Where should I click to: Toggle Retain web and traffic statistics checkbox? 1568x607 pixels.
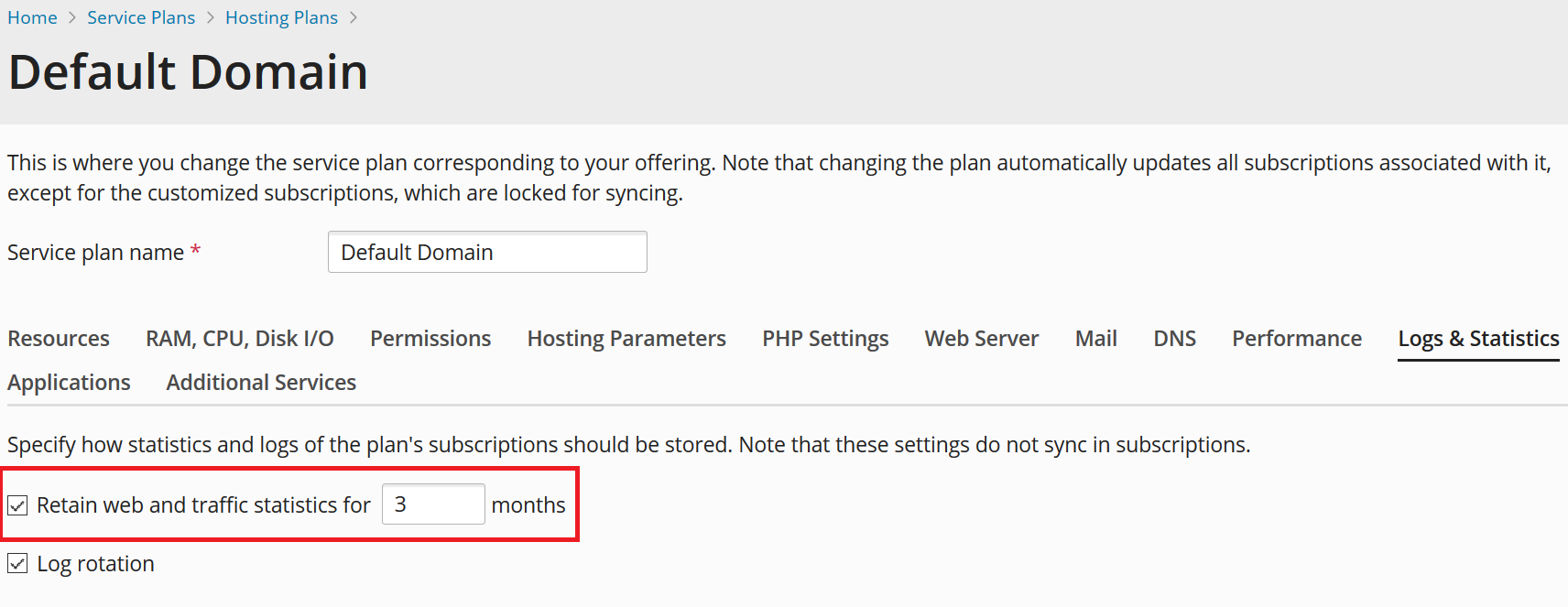point(17,505)
